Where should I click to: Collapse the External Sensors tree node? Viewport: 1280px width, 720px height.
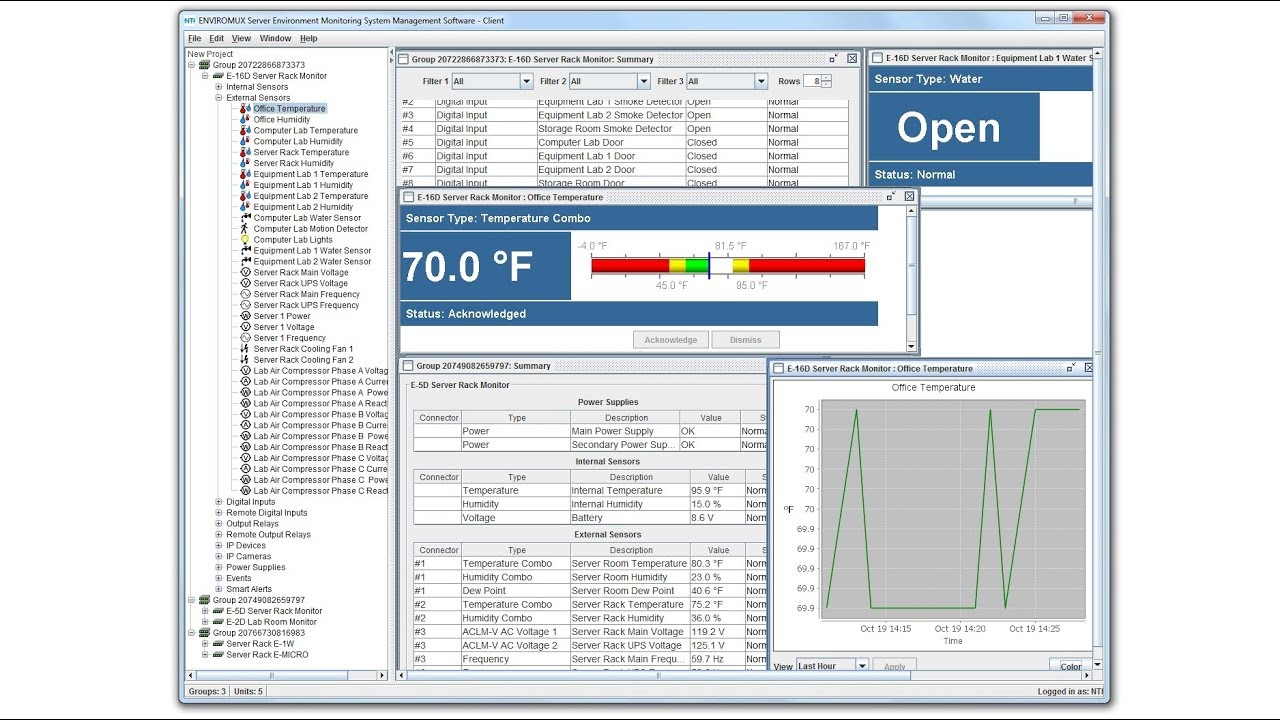[219, 98]
